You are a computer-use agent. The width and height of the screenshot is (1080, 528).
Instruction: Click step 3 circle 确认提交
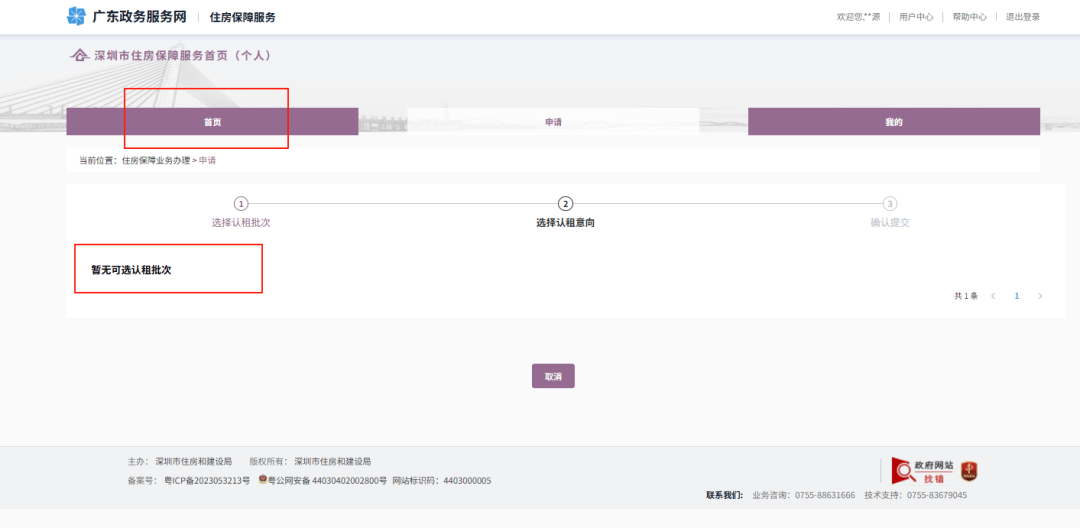coord(890,204)
